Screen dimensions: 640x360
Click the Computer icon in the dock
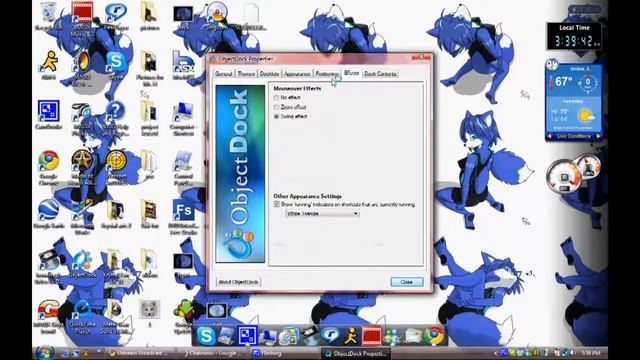(x=268, y=336)
